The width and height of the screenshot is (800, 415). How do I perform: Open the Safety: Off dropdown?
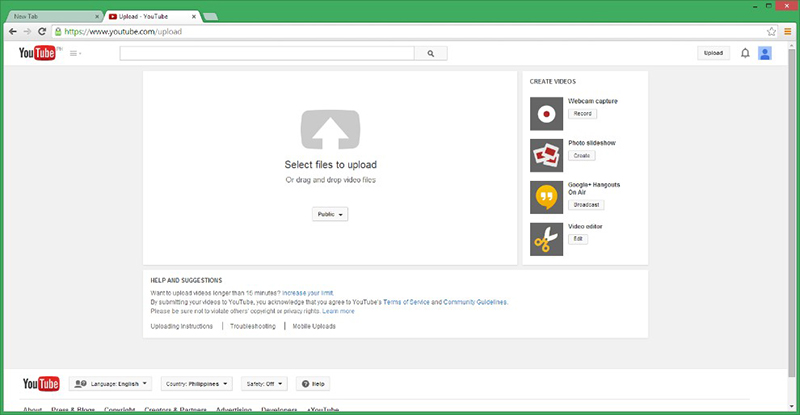[264, 383]
